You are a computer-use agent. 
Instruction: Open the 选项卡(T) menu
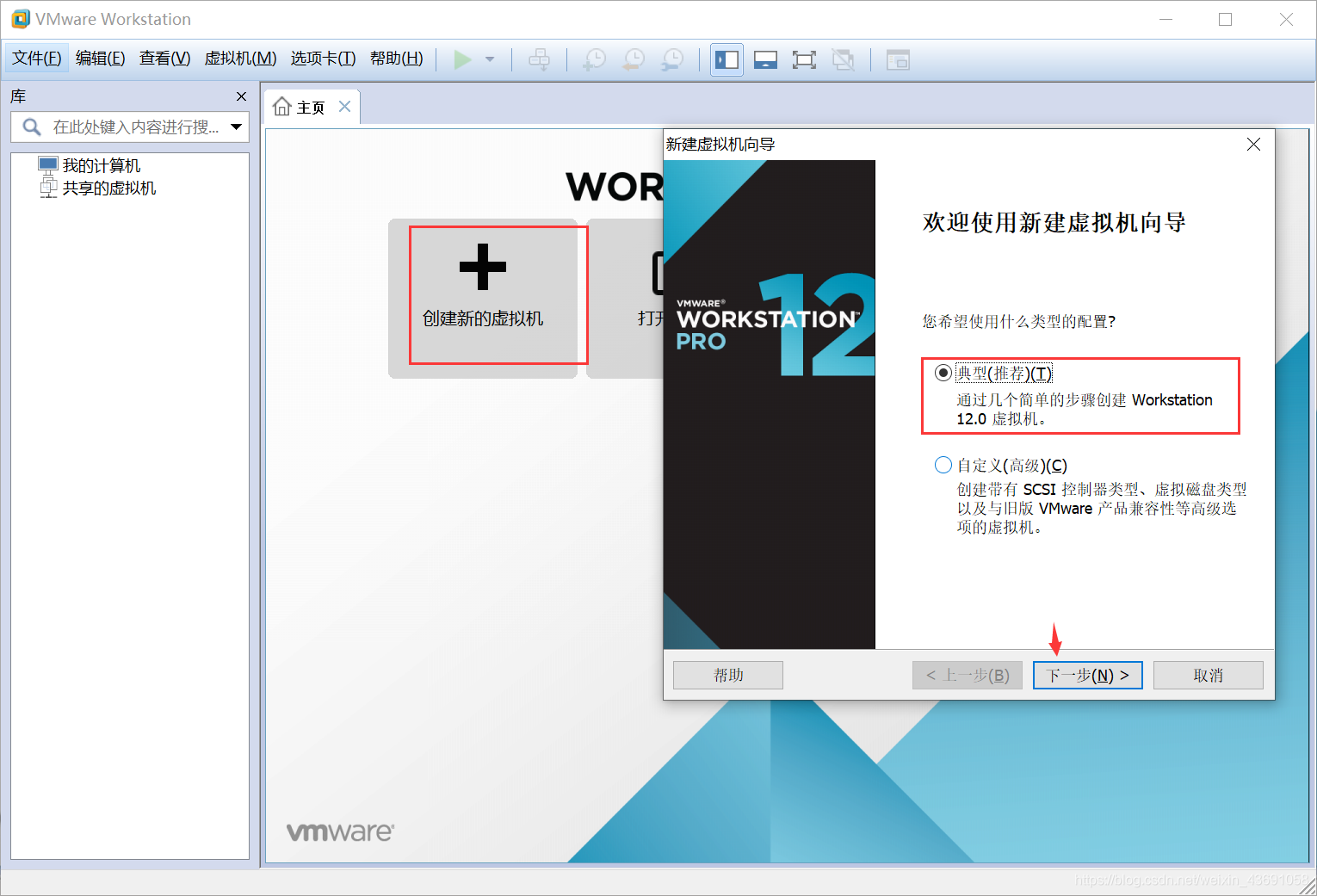pos(323,59)
